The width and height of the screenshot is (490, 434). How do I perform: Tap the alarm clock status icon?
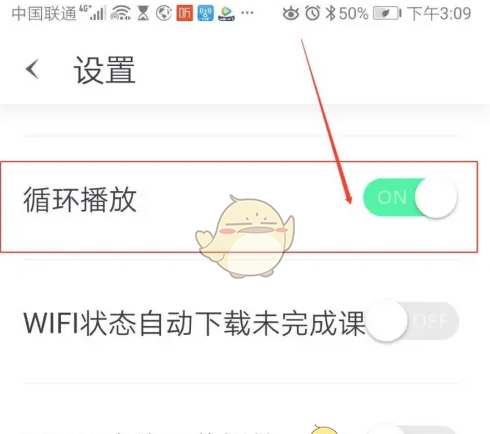[x=312, y=14]
